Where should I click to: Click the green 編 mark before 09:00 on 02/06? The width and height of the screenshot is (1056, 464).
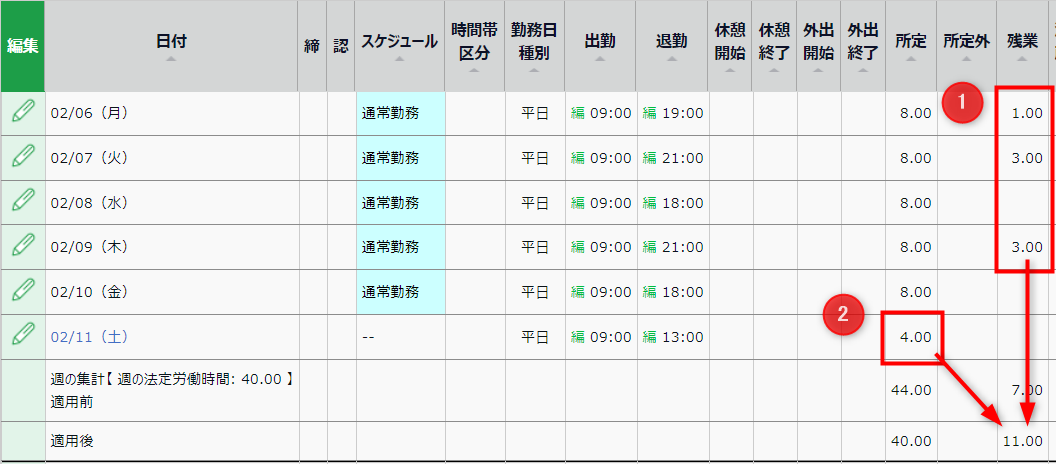tap(578, 113)
